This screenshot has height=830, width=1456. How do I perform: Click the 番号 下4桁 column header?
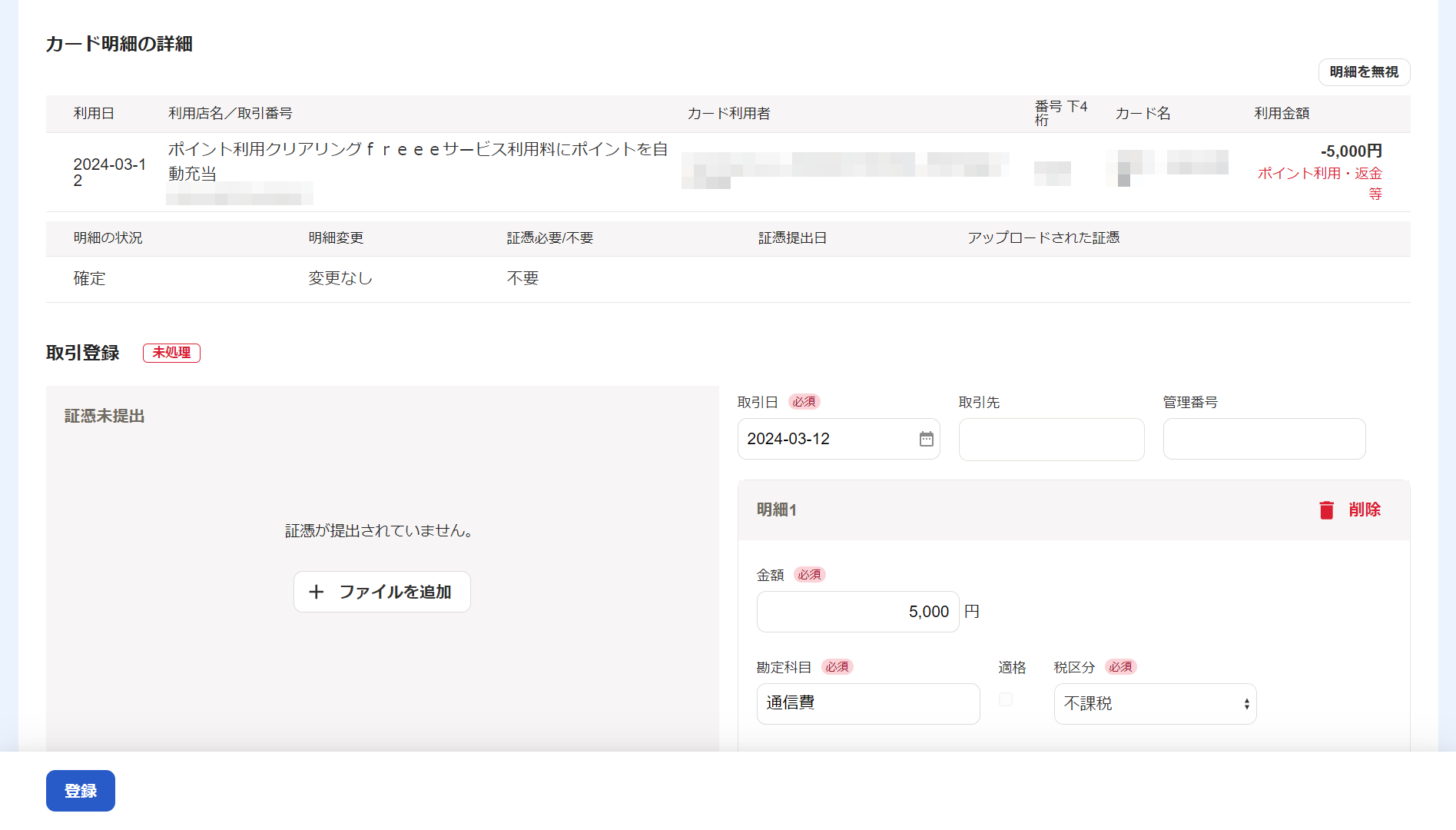pyautogui.click(x=1061, y=114)
